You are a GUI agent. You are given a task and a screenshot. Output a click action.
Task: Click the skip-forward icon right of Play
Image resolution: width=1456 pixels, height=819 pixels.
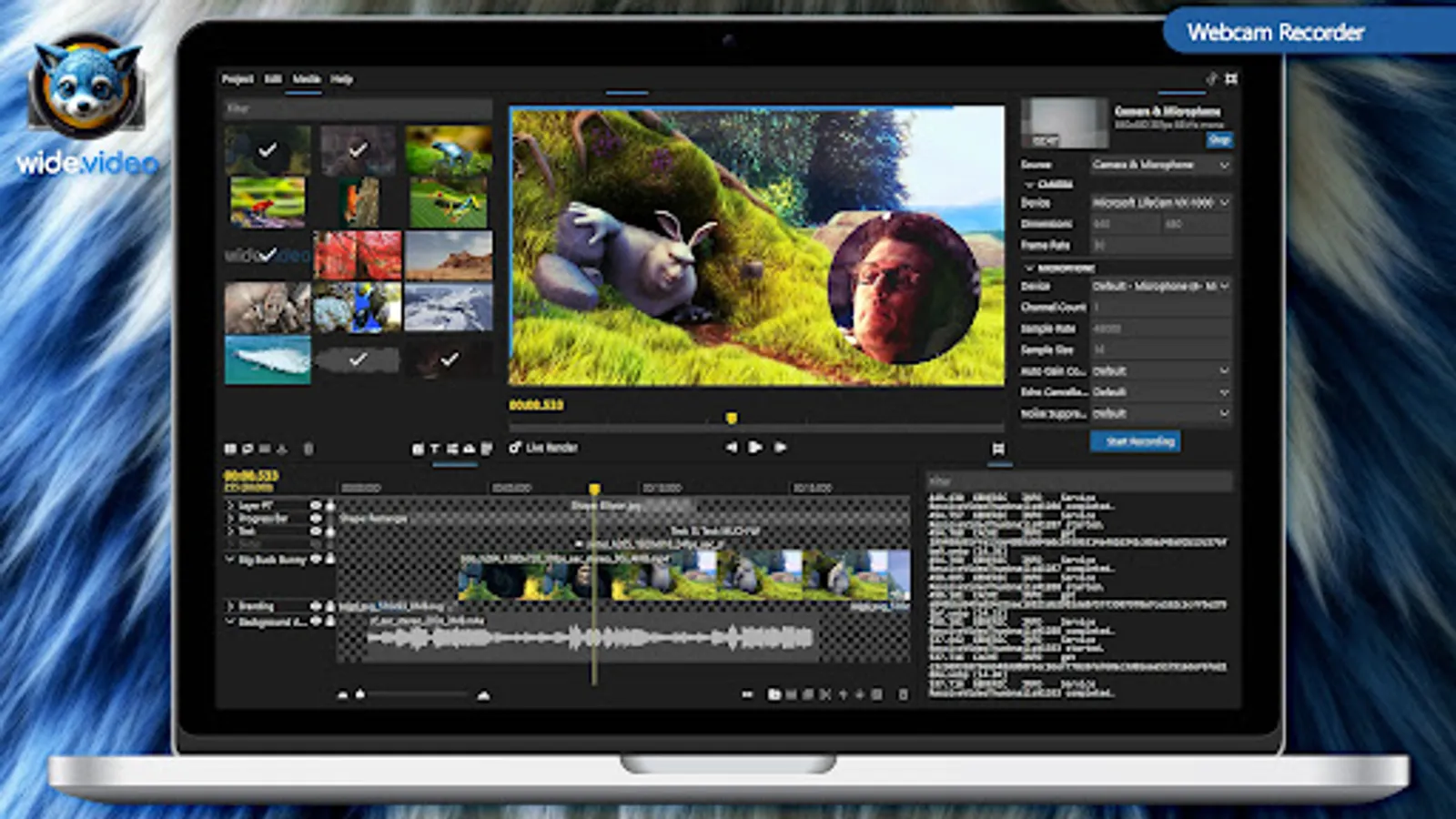(780, 447)
